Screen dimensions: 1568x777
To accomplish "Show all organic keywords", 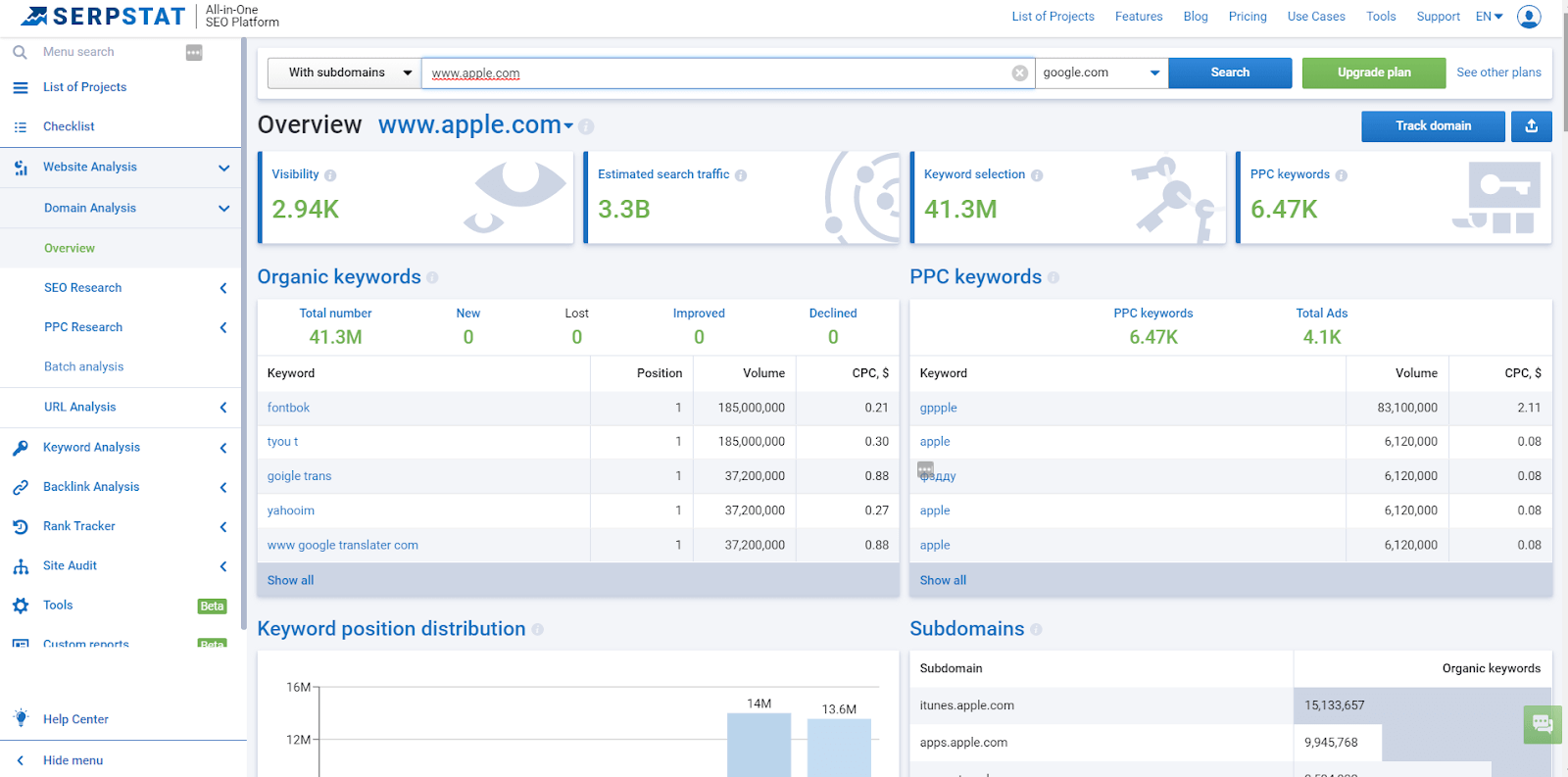I will pos(290,580).
